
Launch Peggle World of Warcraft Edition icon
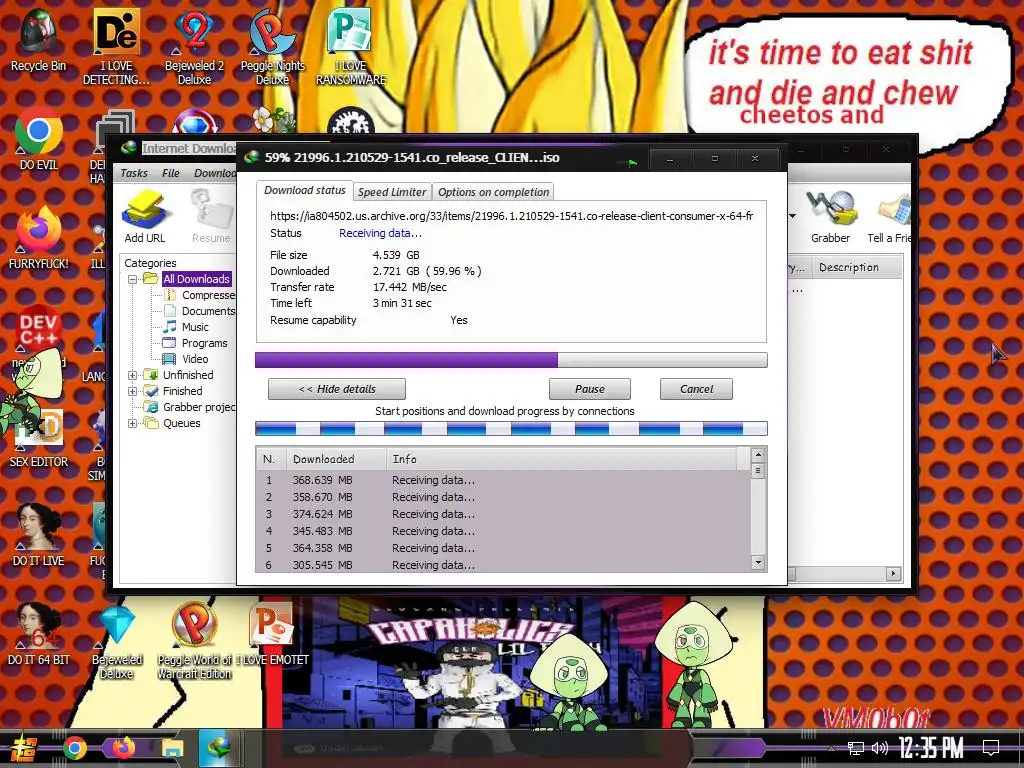[x=195, y=640]
